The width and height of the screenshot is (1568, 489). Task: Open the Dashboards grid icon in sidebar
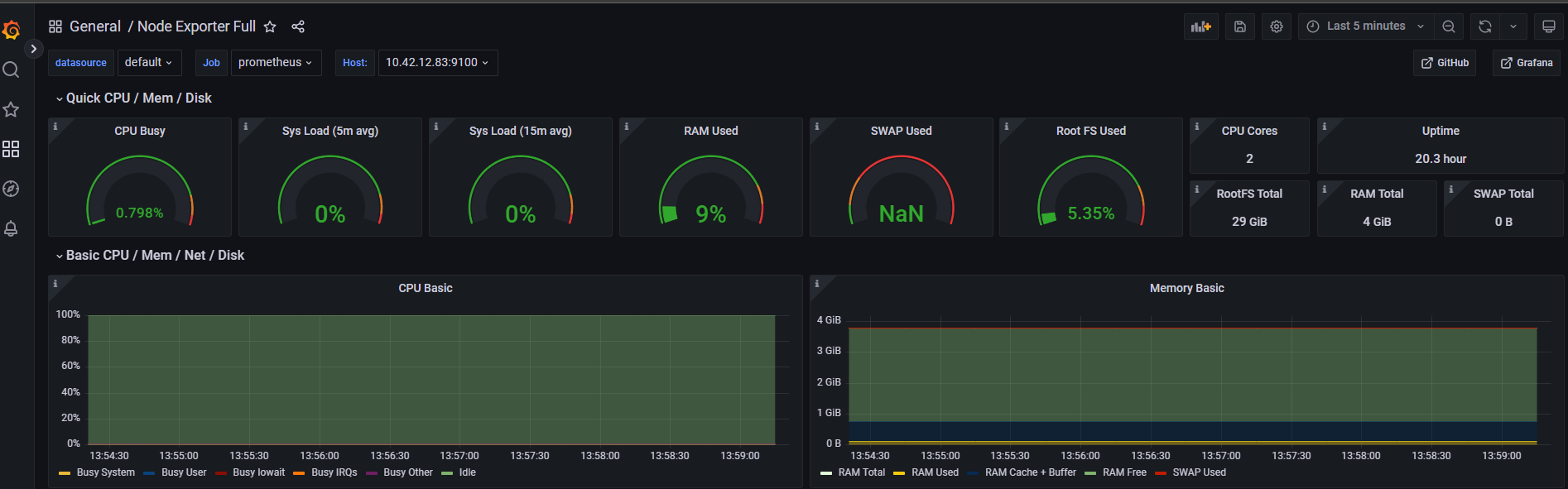pyautogui.click(x=11, y=149)
